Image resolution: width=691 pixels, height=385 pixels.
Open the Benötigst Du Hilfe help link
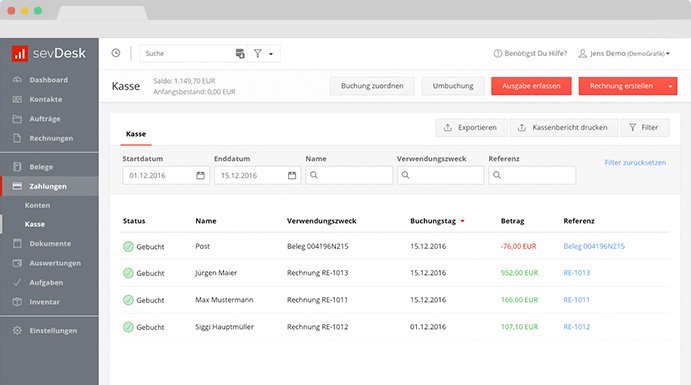tap(530, 53)
